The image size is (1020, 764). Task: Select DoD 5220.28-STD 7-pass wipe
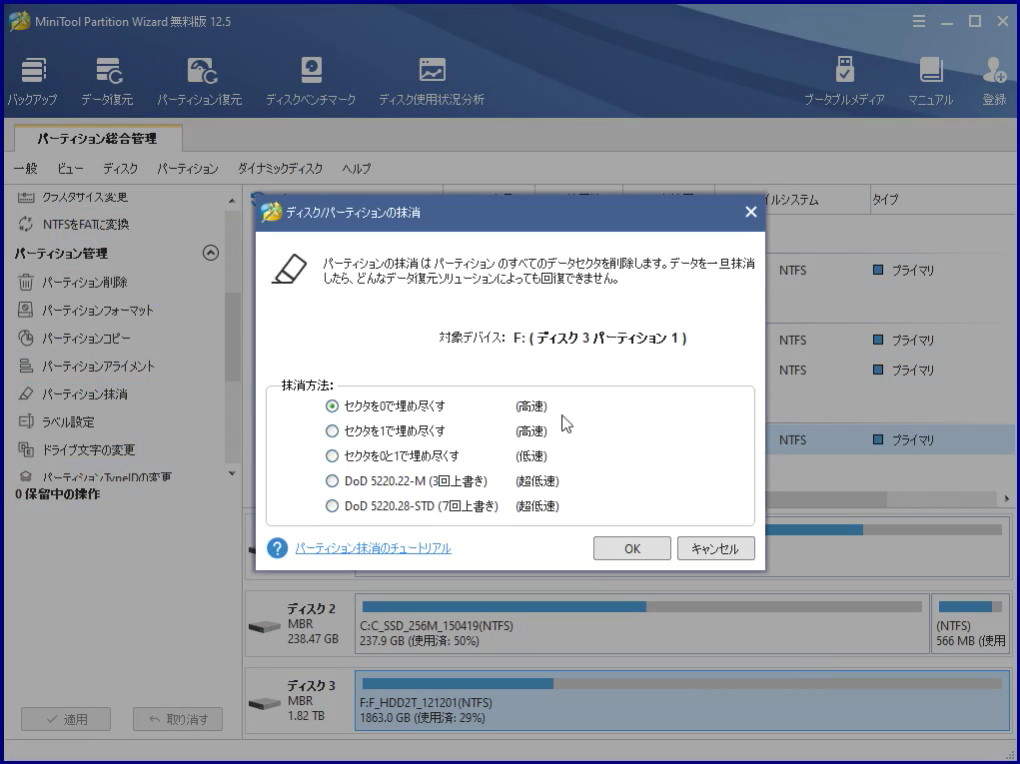click(x=332, y=506)
